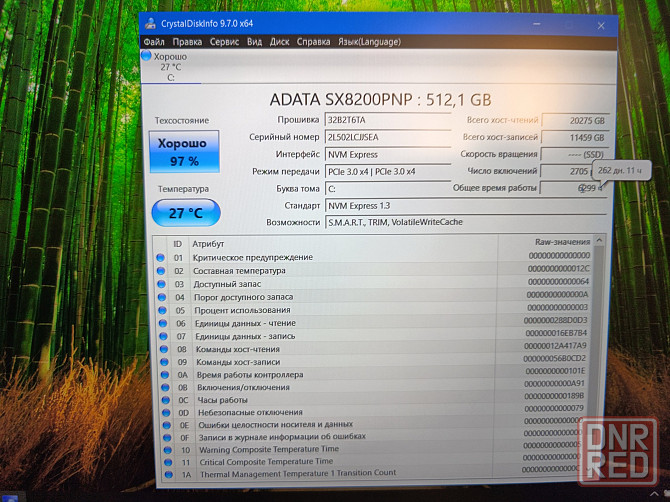Click status icon of Warning Composite Temperature Time row
670x502 pixels.
point(168,450)
